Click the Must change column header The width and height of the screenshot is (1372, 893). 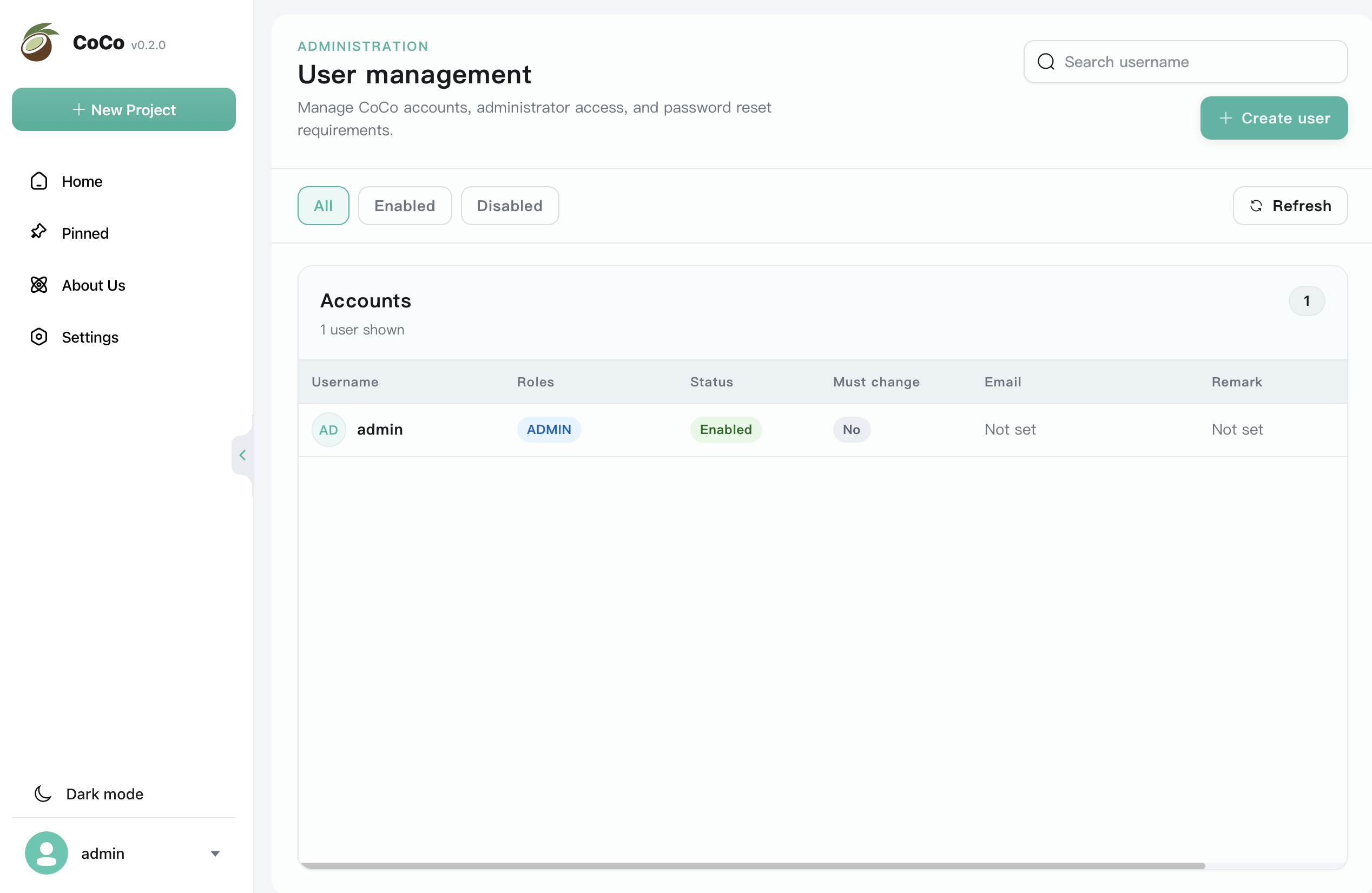(x=876, y=382)
